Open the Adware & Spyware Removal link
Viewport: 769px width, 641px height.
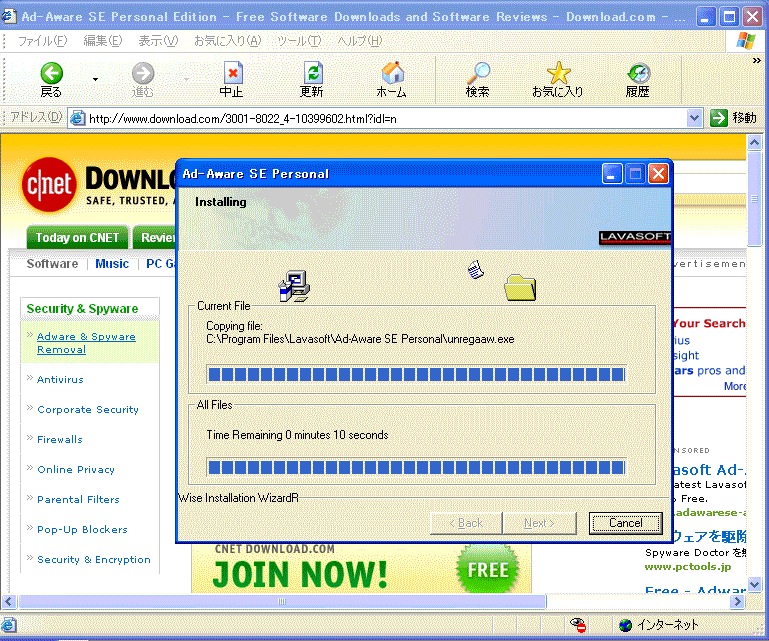coord(86,343)
